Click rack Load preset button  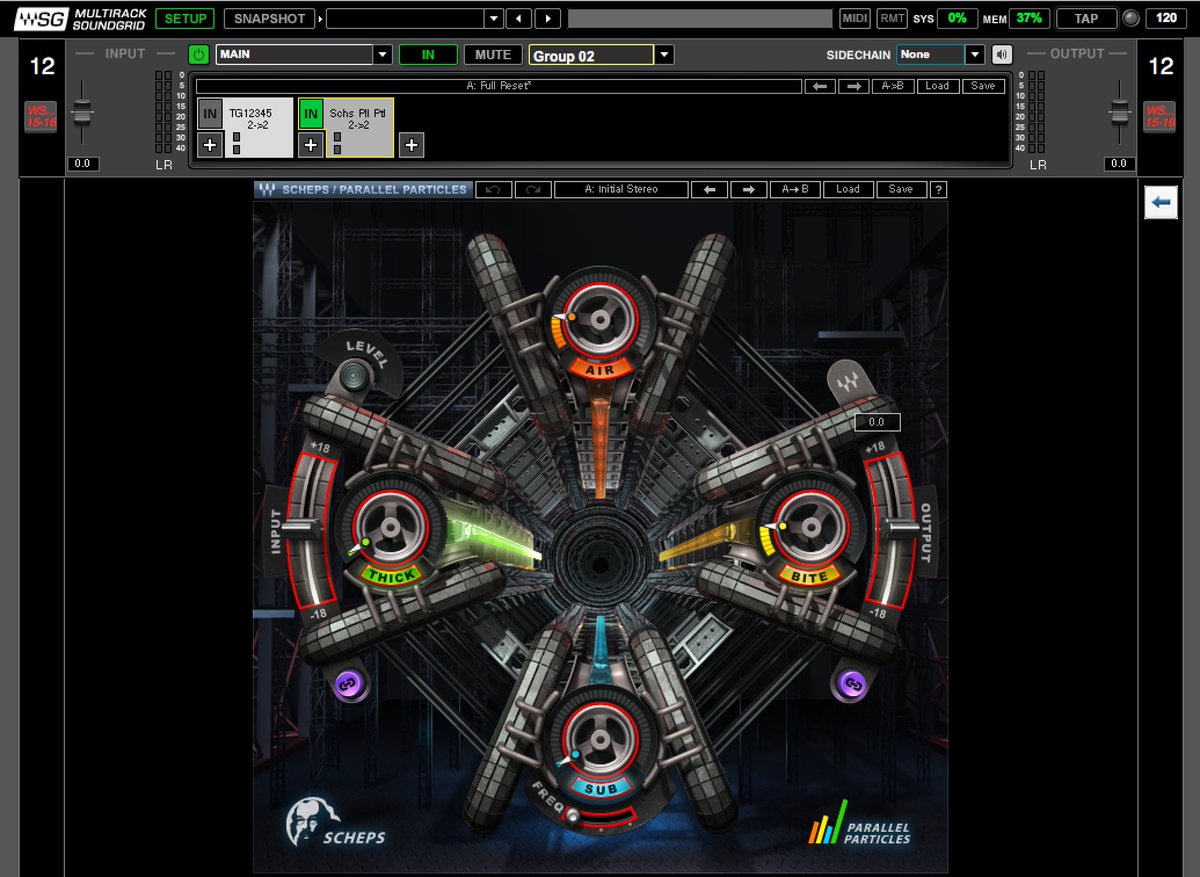[x=937, y=86]
